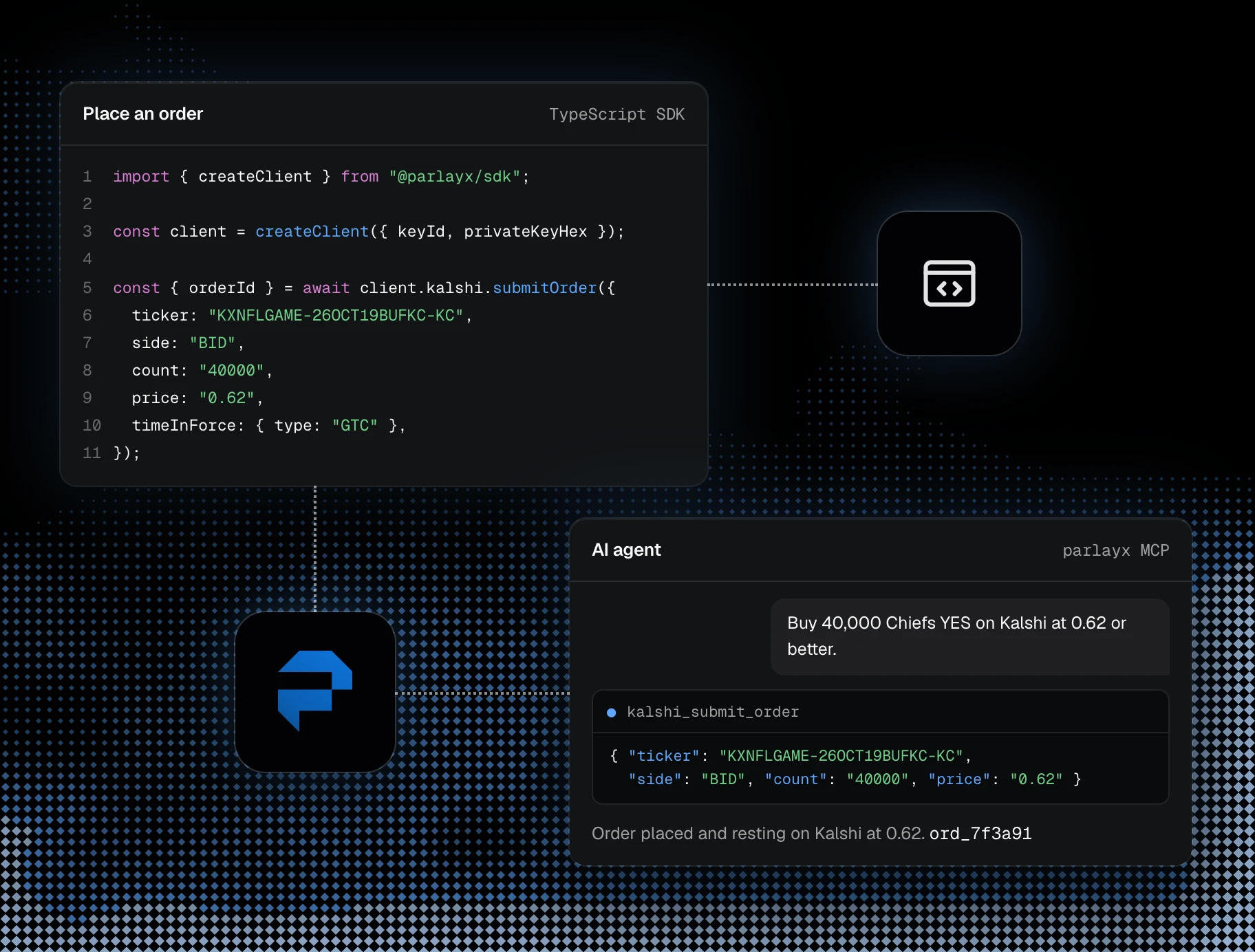
Task: Click the ticker string in code line 6
Action: [336, 316]
